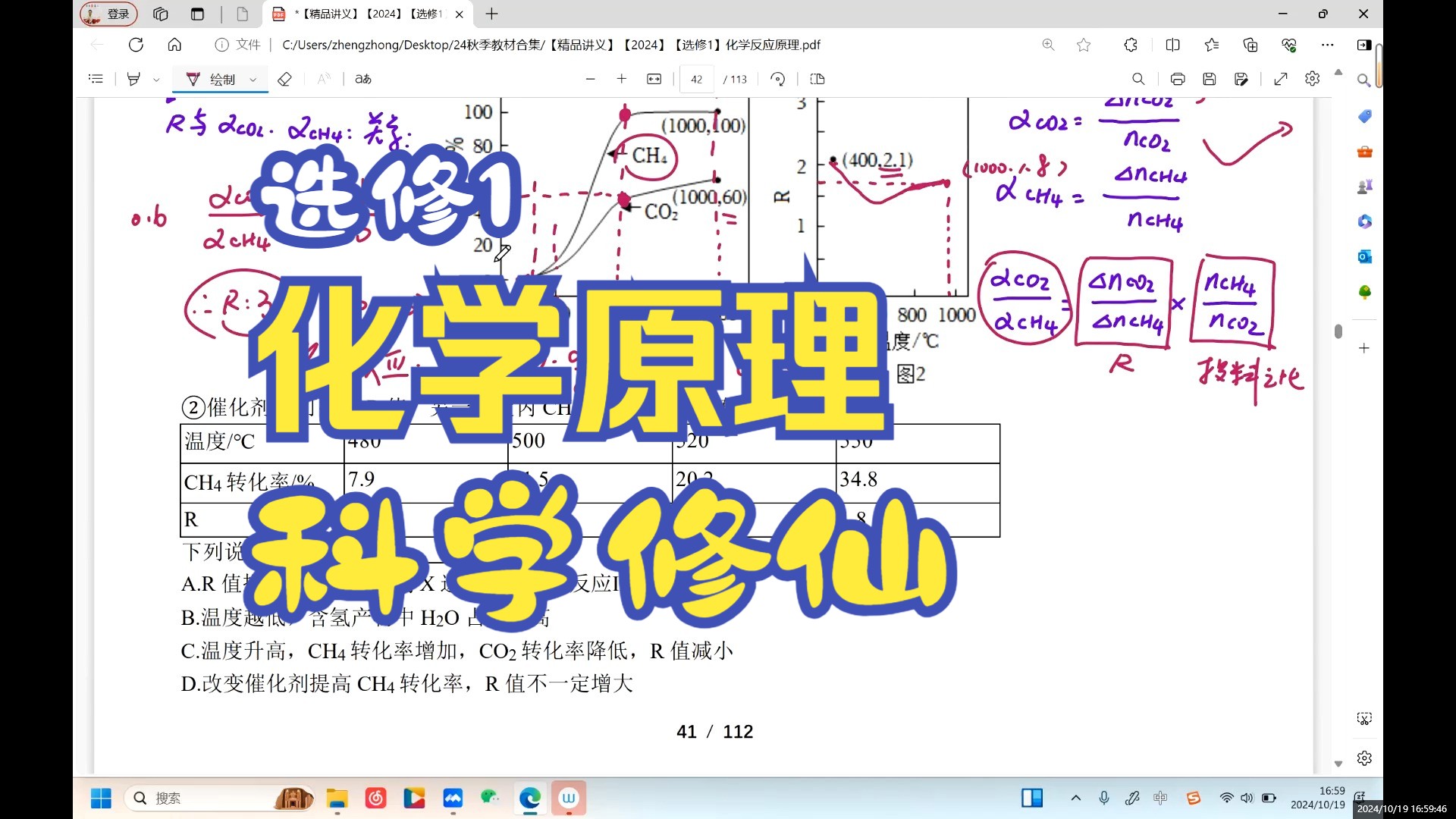
Task: Save the annotated PDF
Action: pyautogui.click(x=1210, y=79)
